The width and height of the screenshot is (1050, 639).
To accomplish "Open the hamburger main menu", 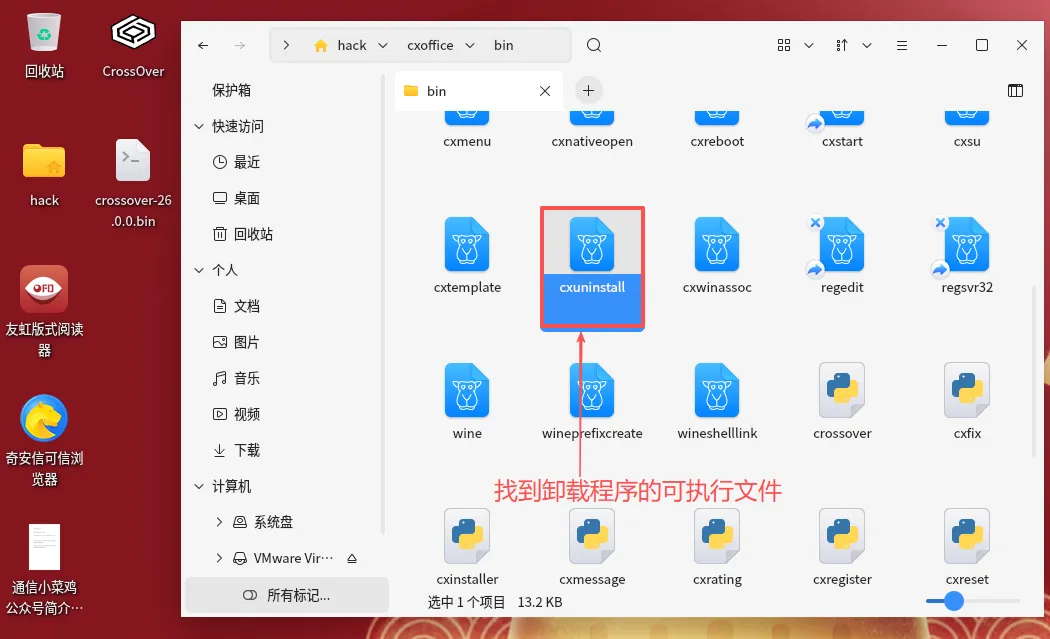I will (901, 45).
